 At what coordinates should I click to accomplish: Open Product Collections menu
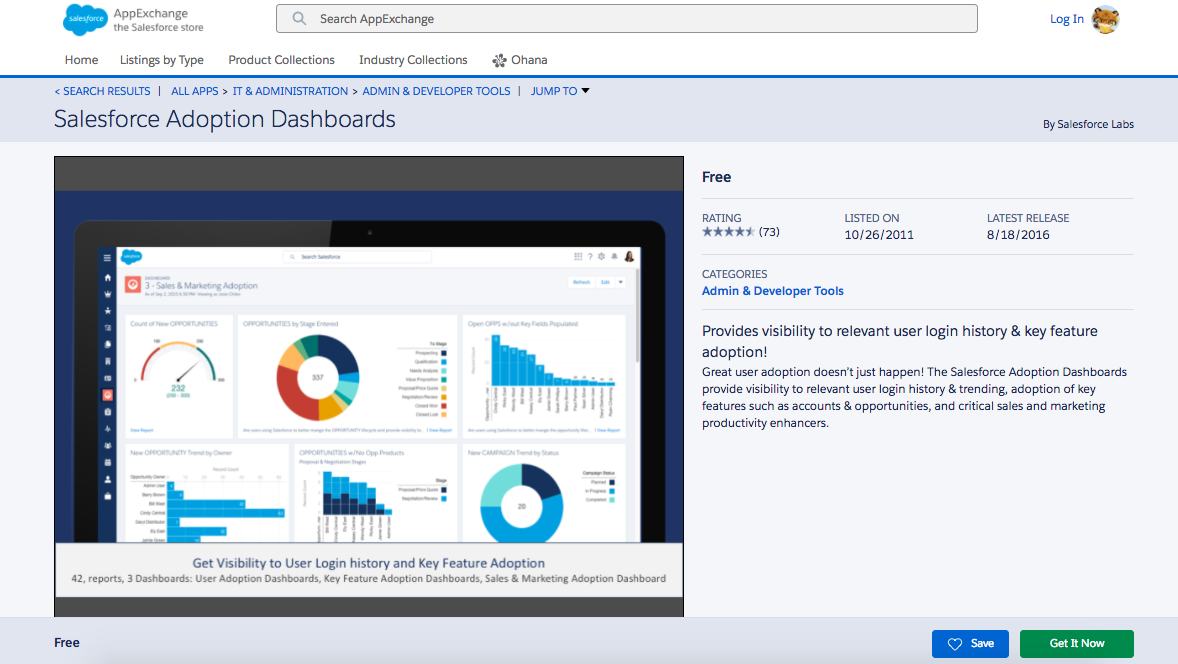pos(282,60)
